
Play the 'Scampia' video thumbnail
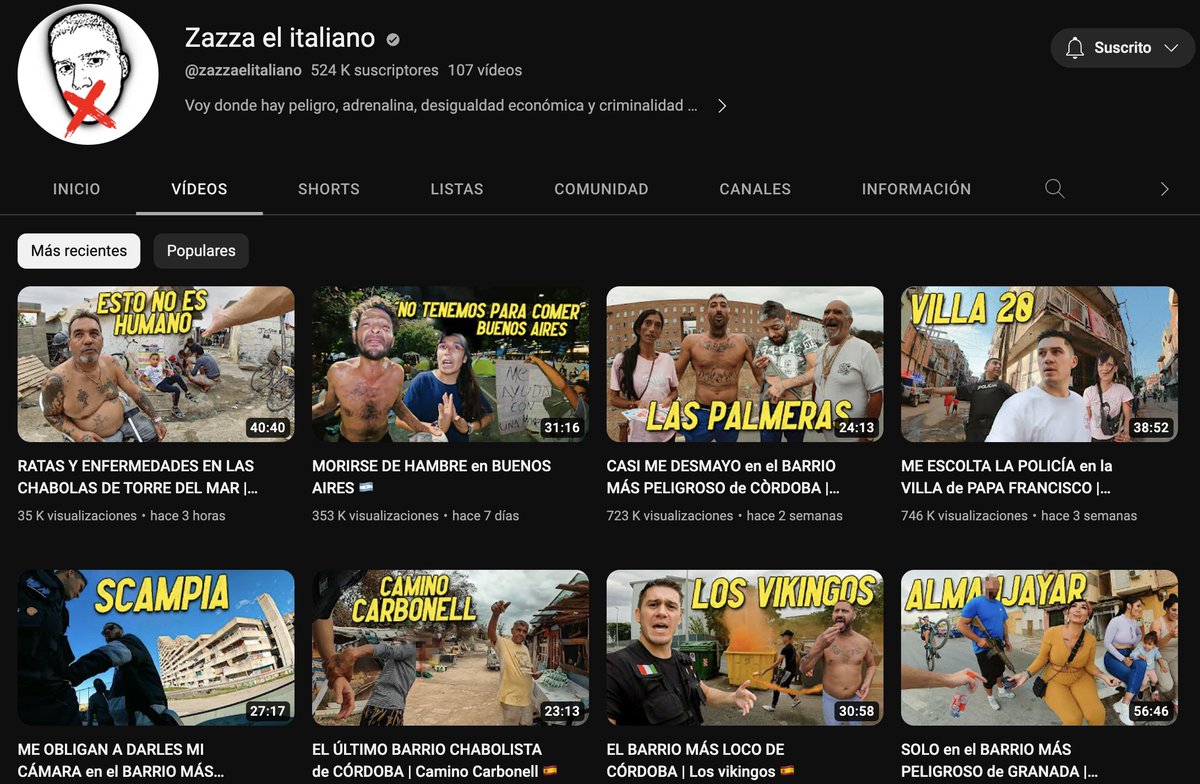tap(156, 648)
